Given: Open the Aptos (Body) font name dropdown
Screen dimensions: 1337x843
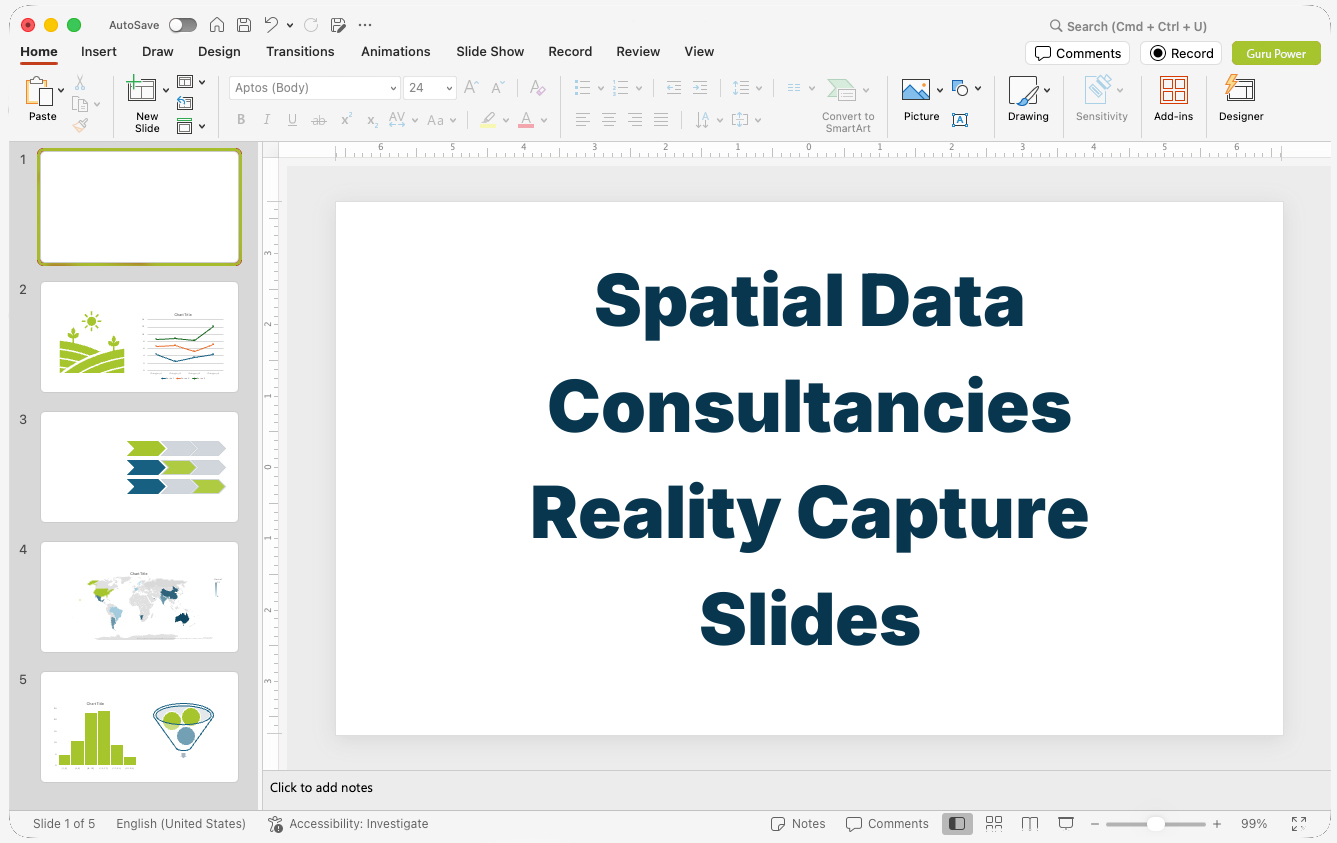Looking at the screenshot, I should coord(393,88).
